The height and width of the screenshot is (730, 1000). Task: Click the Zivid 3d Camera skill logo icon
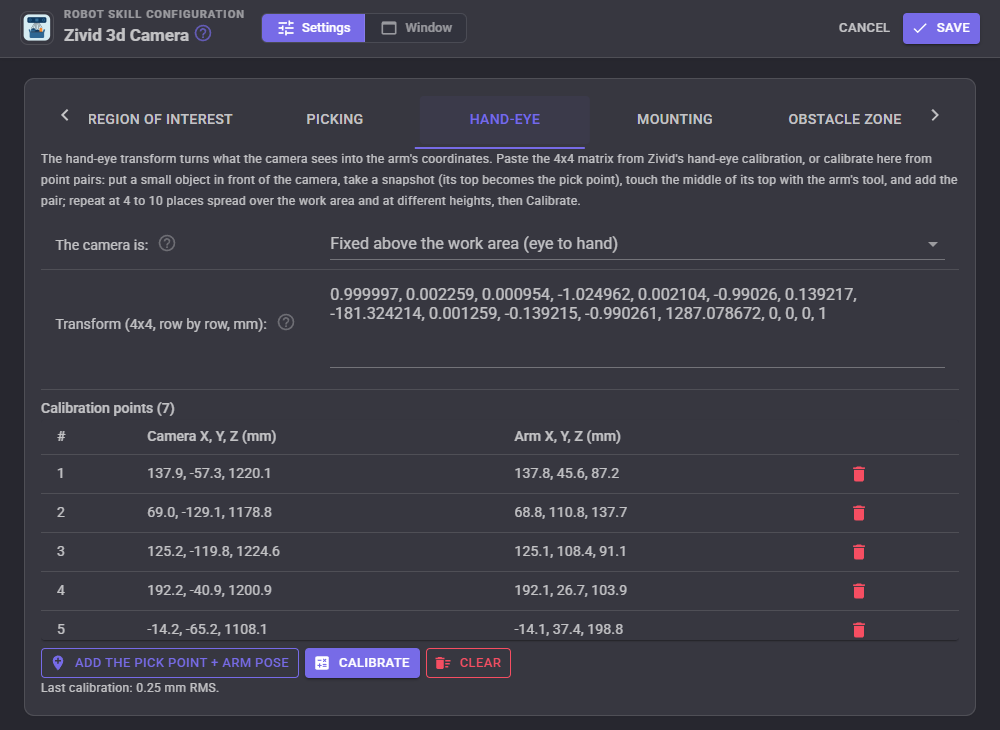click(36, 28)
